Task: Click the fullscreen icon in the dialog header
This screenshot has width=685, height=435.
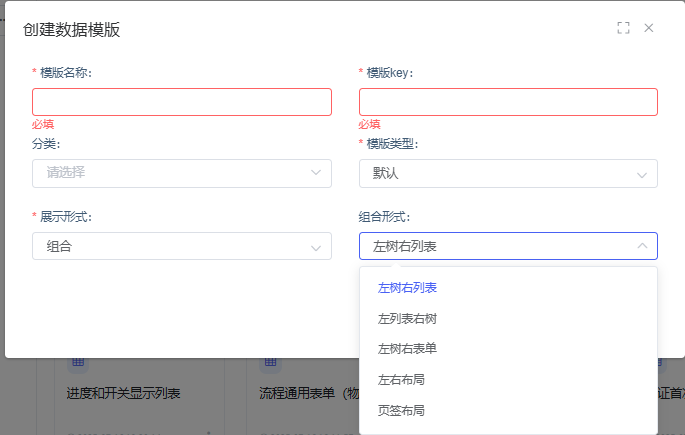Action: [623, 28]
